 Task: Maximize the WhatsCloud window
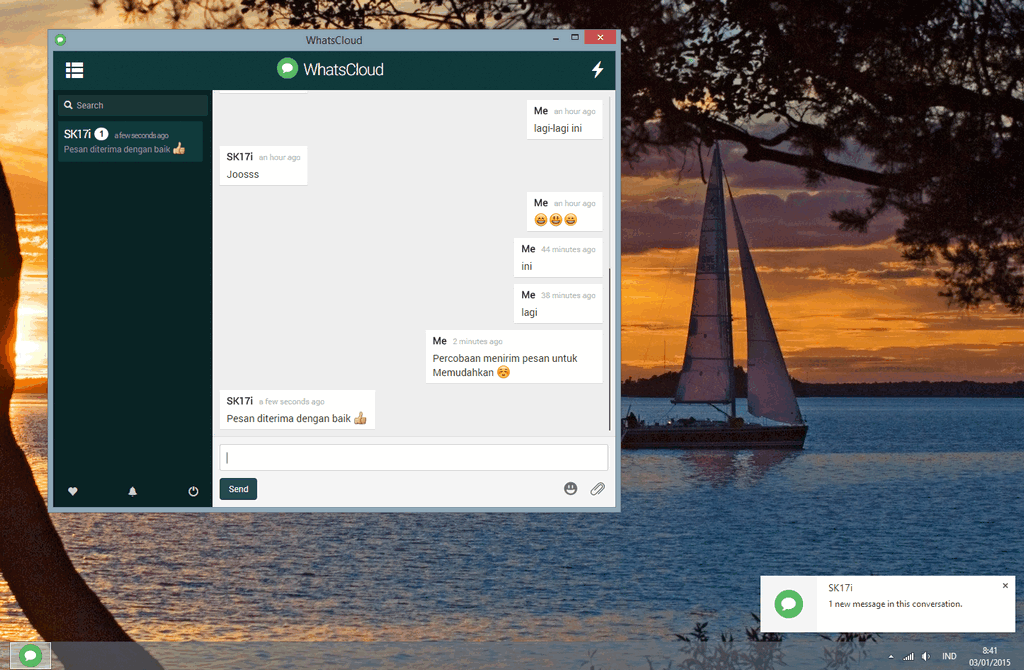pos(575,37)
